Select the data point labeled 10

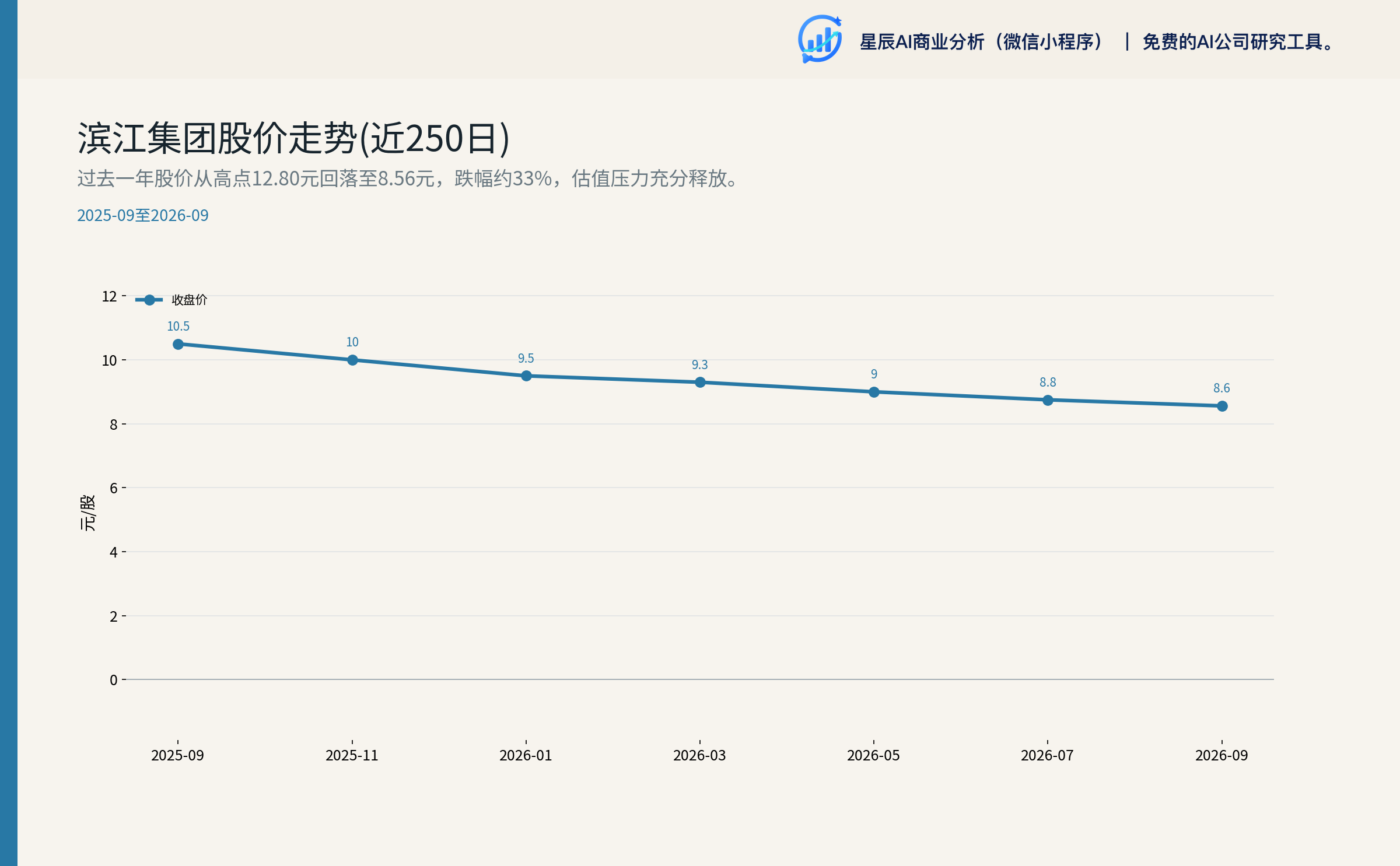pyautogui.click(x=352, y=360)
